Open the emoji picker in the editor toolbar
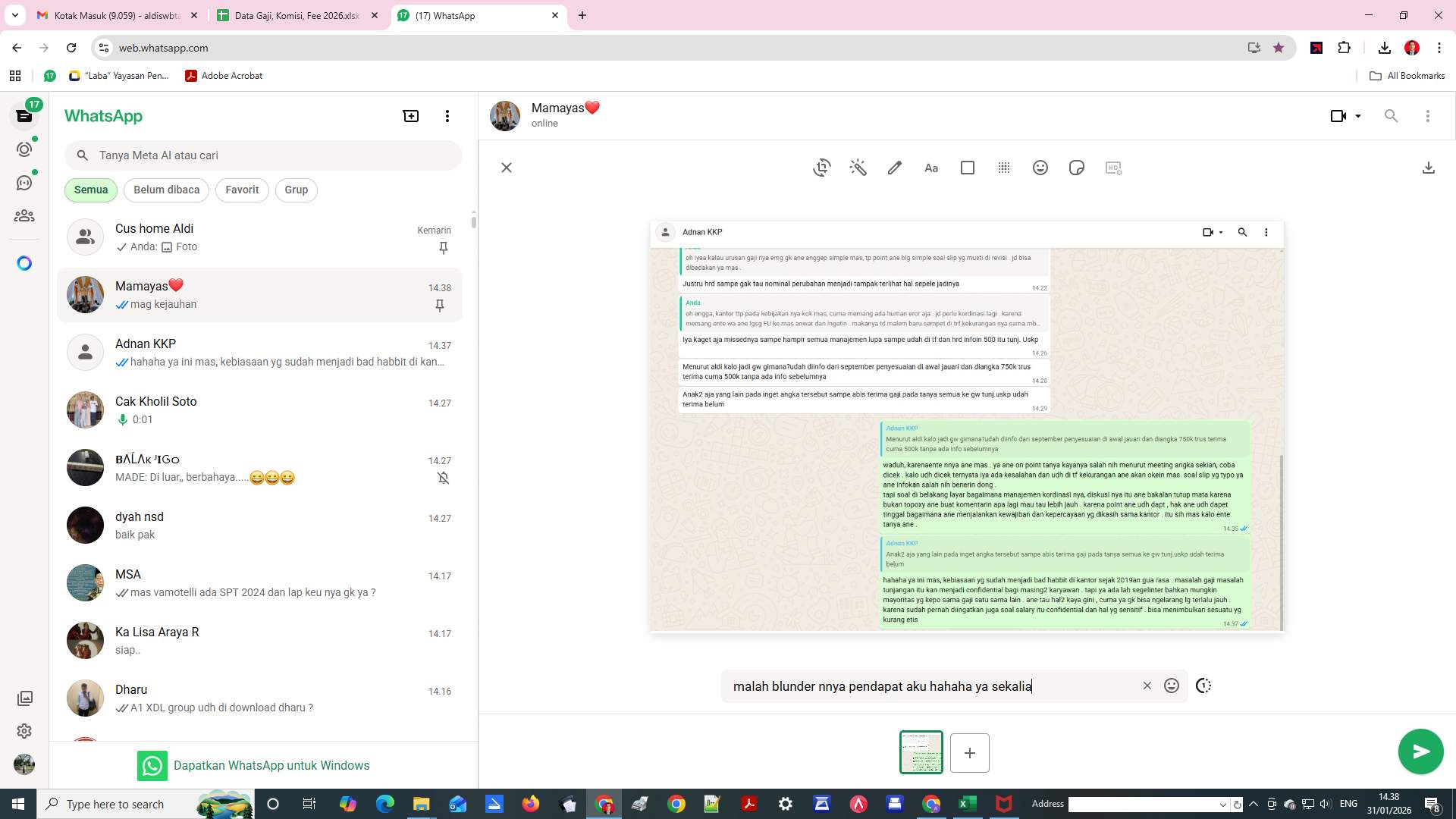The height and width of the screenshot is (819, 1456). point(1040,167)
